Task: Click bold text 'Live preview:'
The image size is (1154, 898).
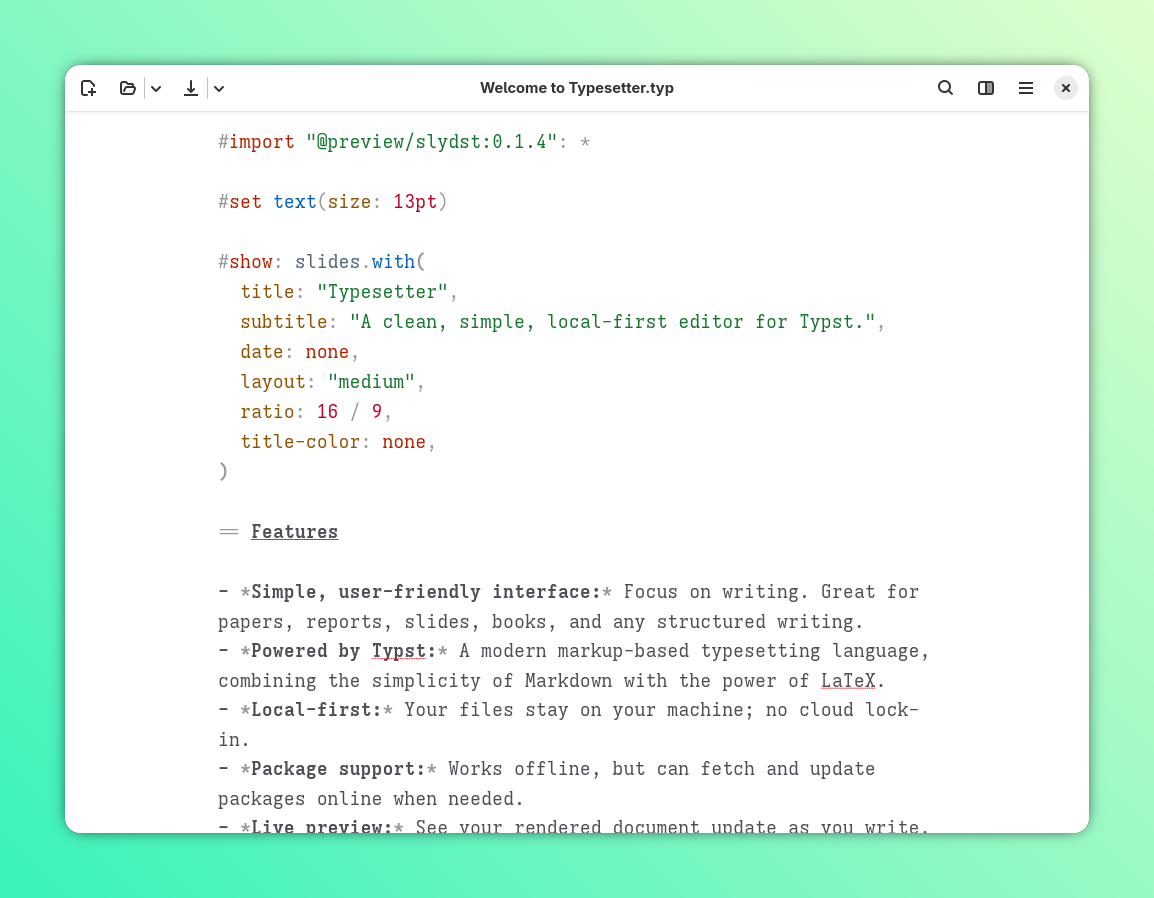Action: tap(322, 827)
